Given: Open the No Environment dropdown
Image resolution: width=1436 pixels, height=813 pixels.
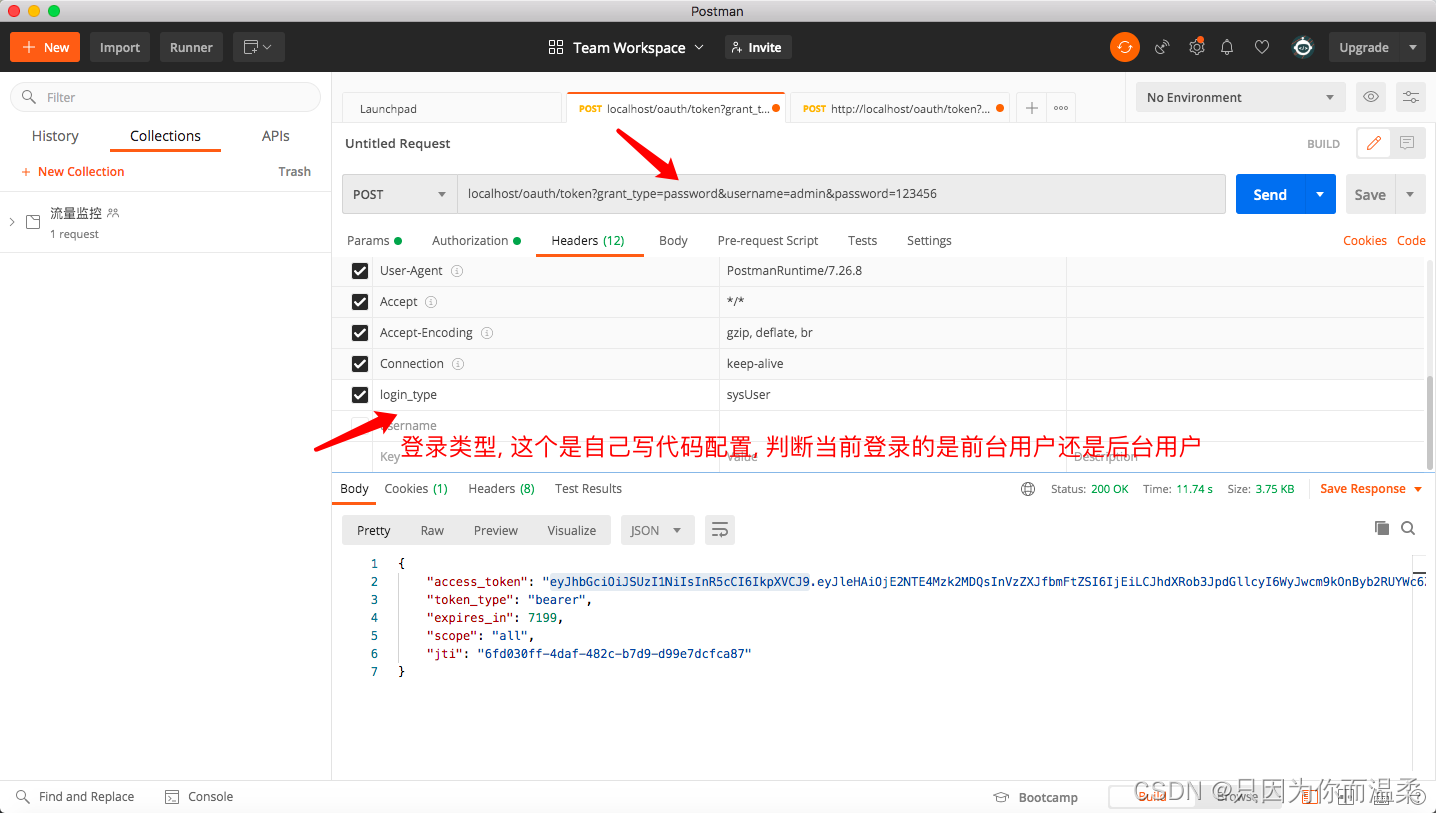Looking at the screenshot, I should click(1240, 97).
